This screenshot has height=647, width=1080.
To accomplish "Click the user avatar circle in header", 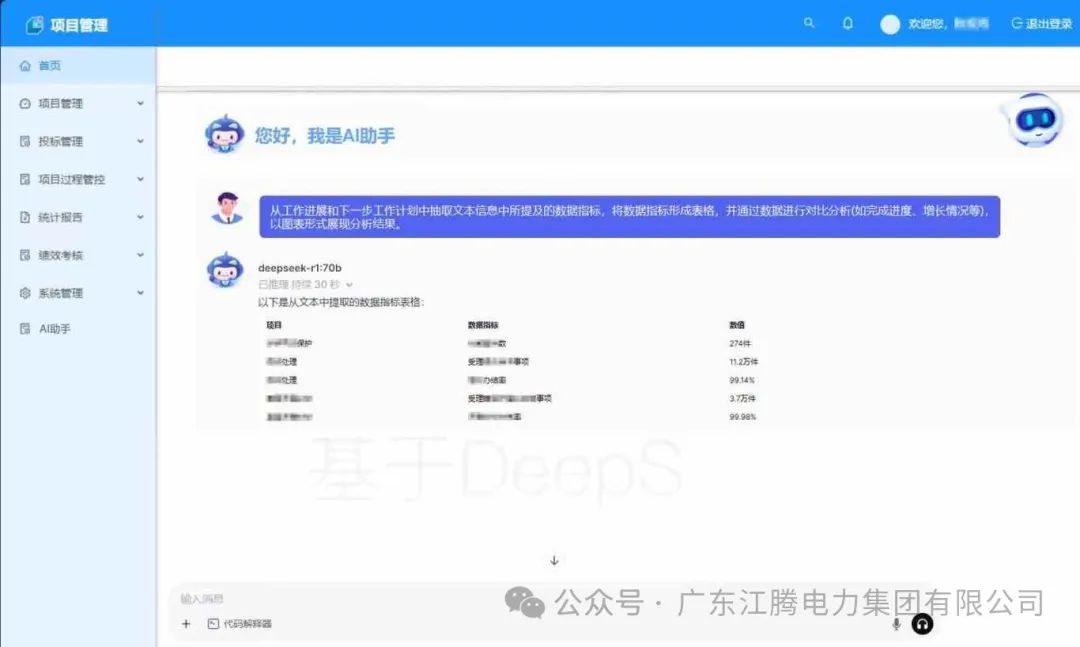I will pyautogui.click(x=890, y=25).
